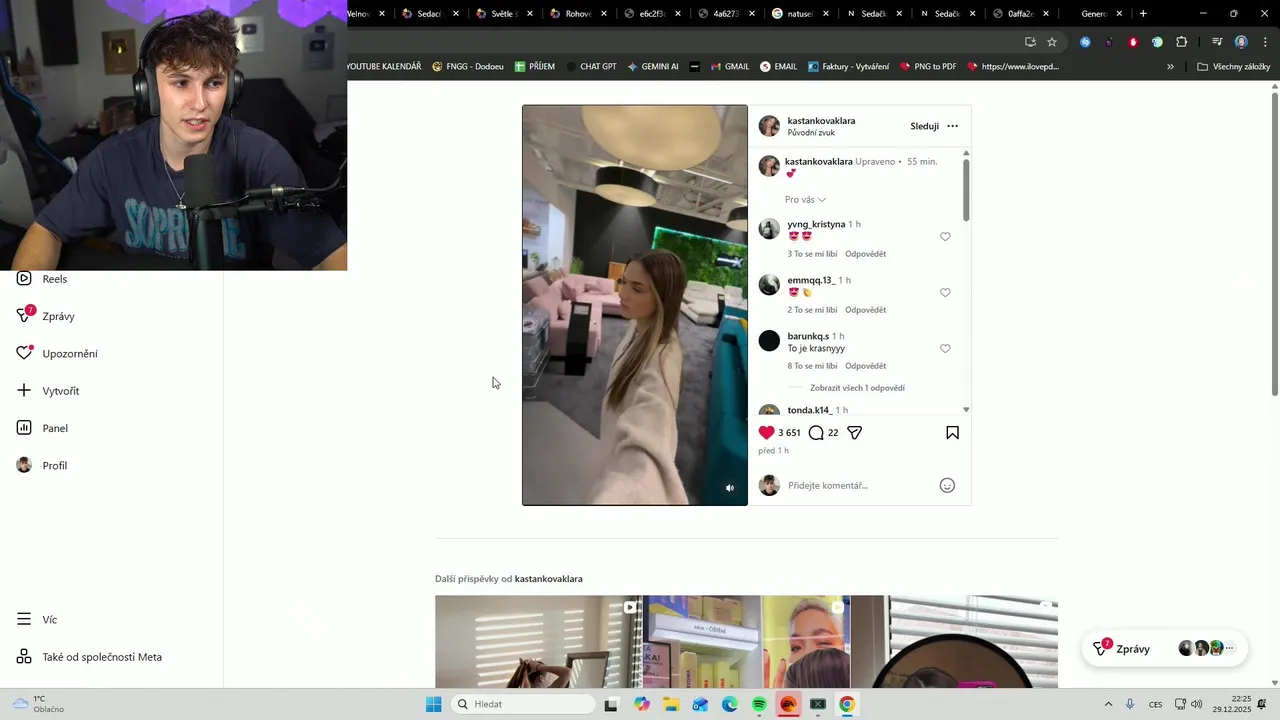Open the kastankovaklara link under Další příspěvky
The width and height of the screenshot is (1280, 720).
pyautogui.click(x=548, y=579)
